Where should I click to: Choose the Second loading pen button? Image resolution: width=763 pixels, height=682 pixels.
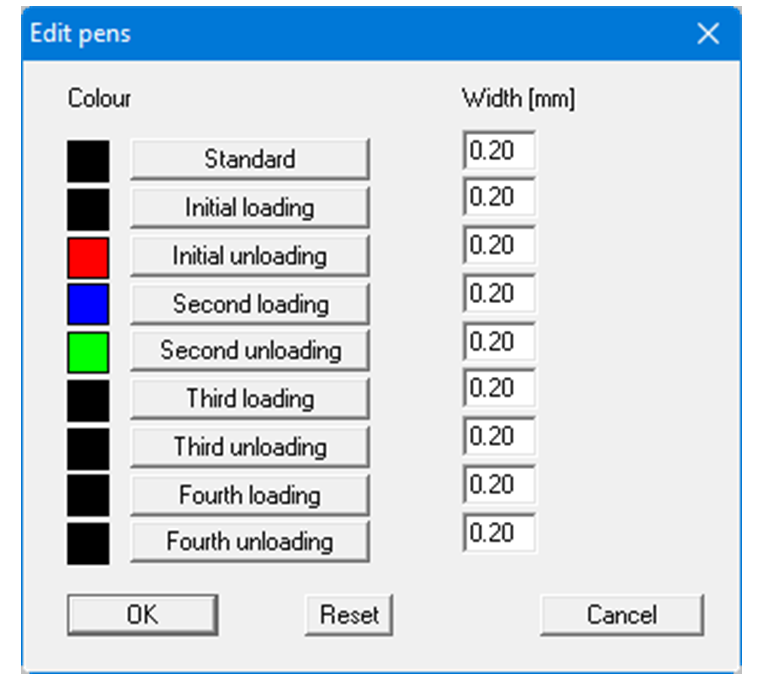point(249,304)
